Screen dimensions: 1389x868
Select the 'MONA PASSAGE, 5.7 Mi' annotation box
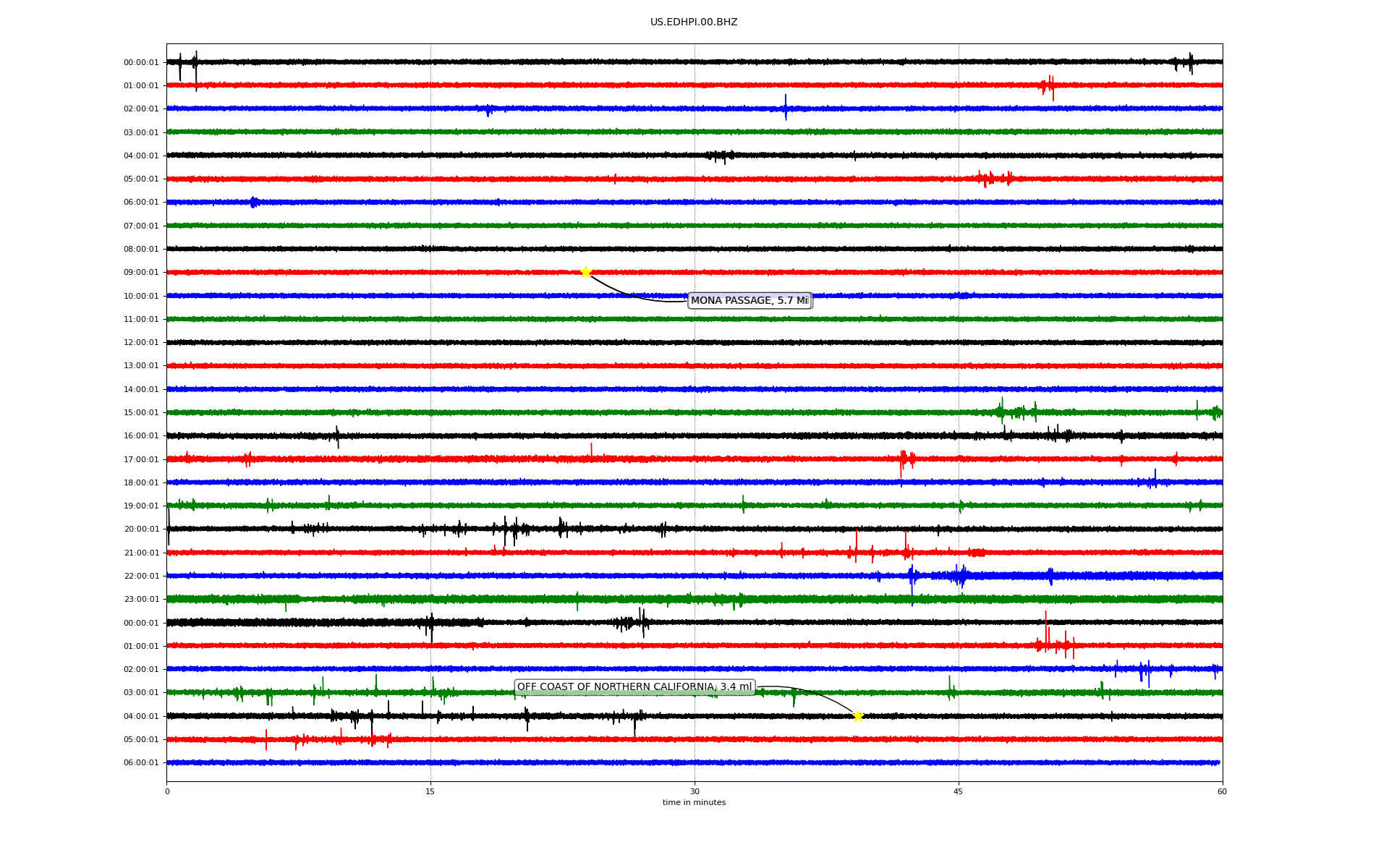pos(750,301)
